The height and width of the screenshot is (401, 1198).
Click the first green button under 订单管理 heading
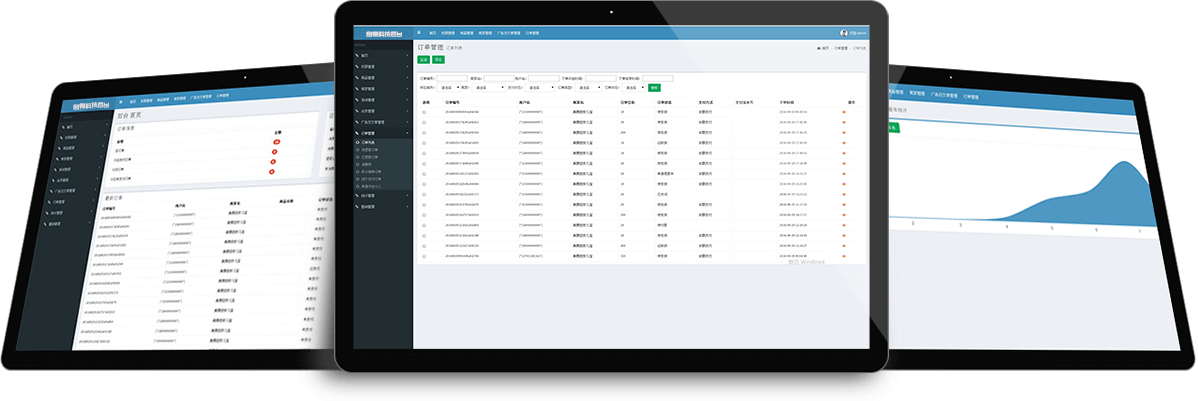point(423,60)
